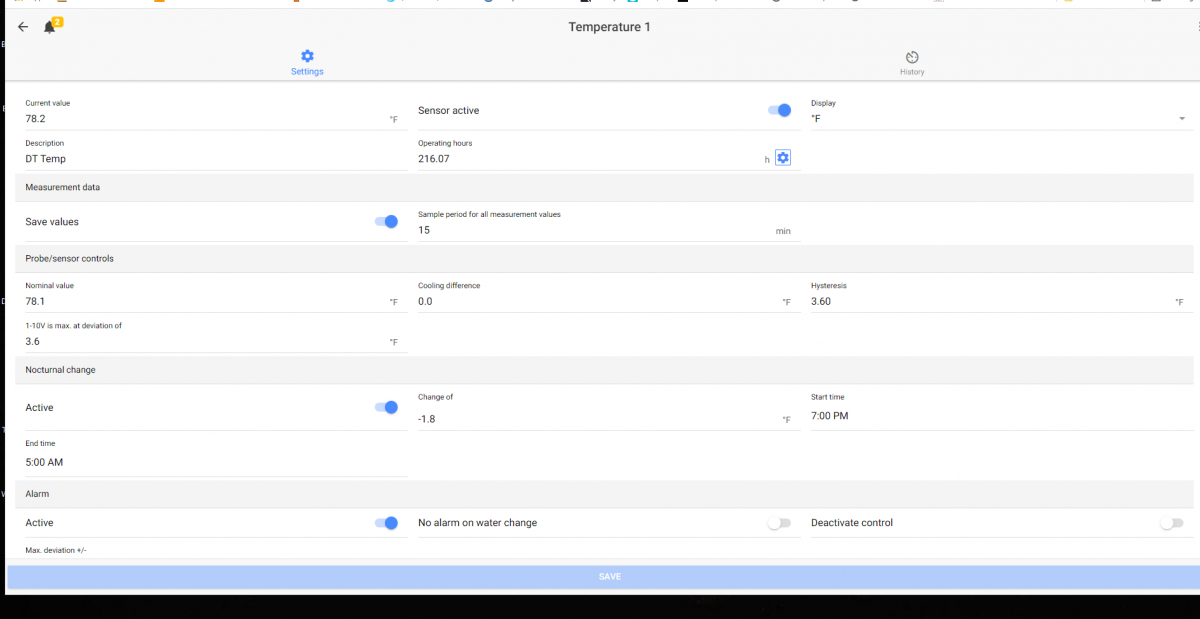Go back using the arrow icon
Screen dimensions: 1200x619
23,27
